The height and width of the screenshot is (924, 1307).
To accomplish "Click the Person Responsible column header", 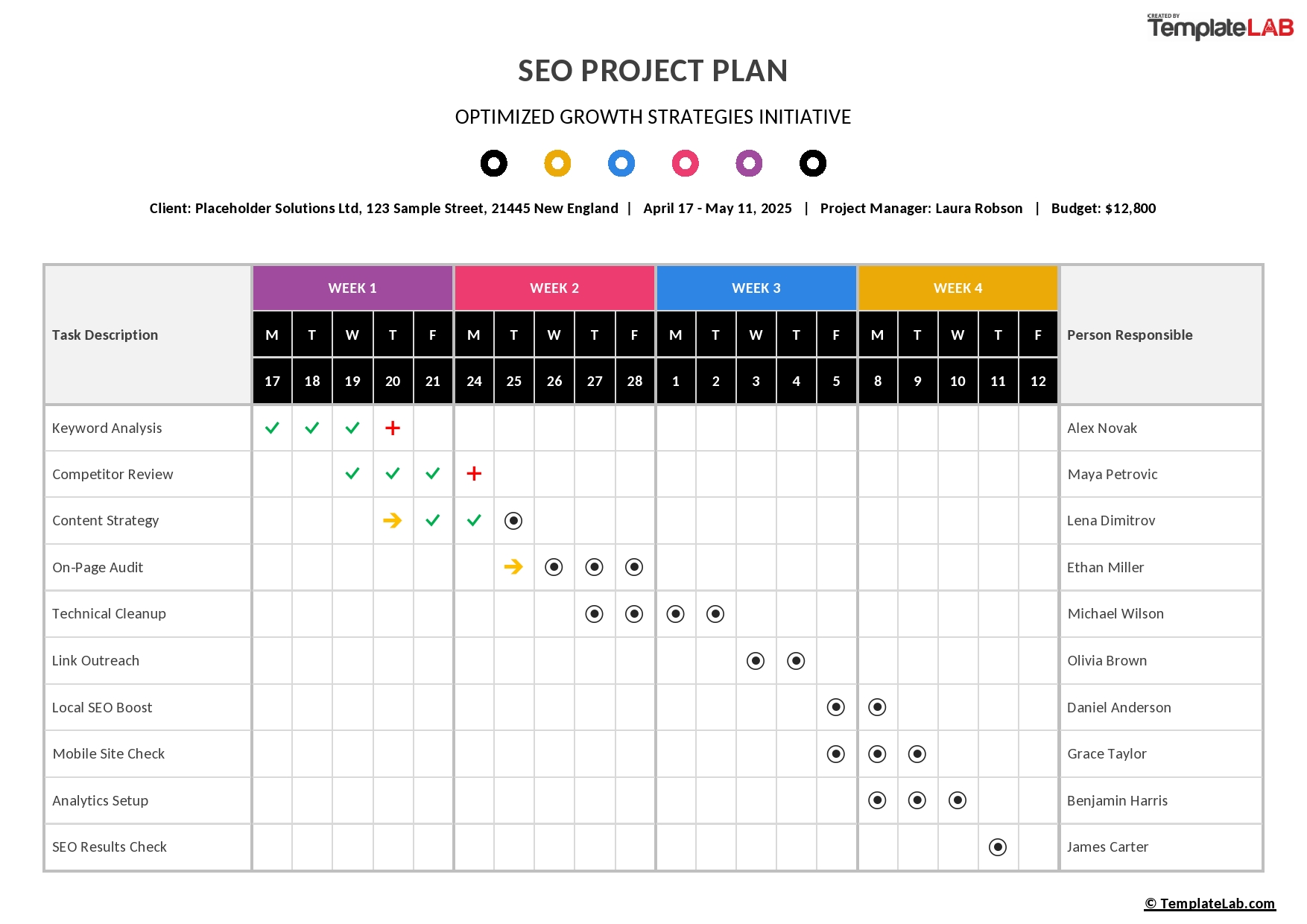I will (x=1130, y=335).
